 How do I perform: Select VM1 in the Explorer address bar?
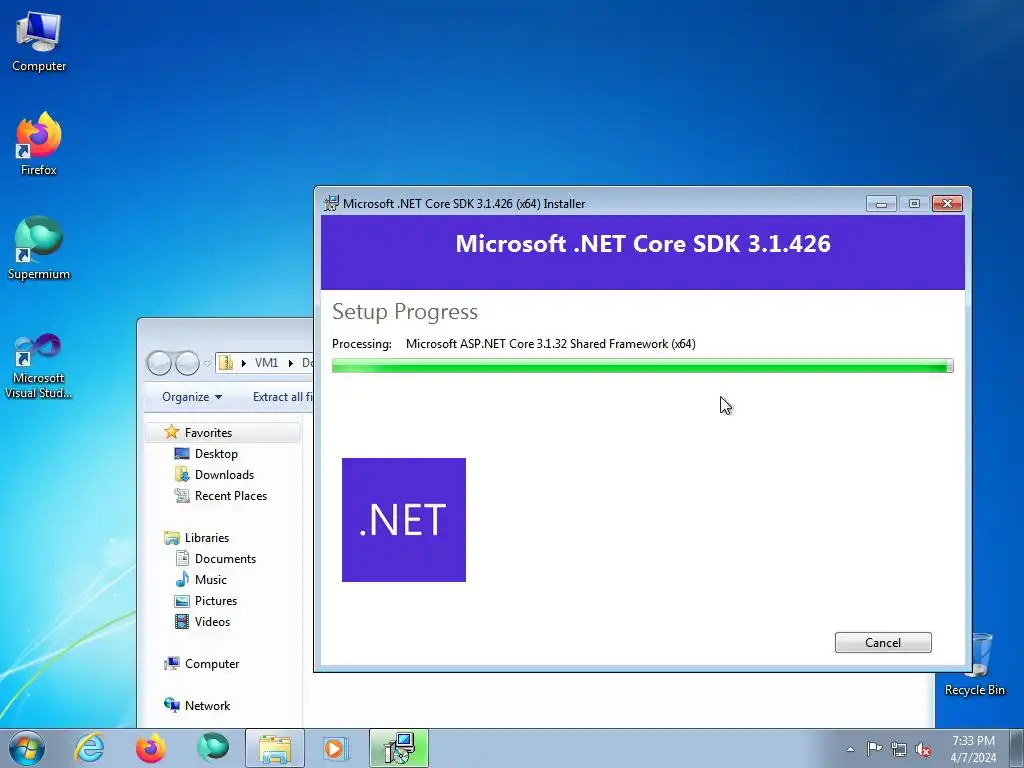pyautogui.click(x=266, y=362)
